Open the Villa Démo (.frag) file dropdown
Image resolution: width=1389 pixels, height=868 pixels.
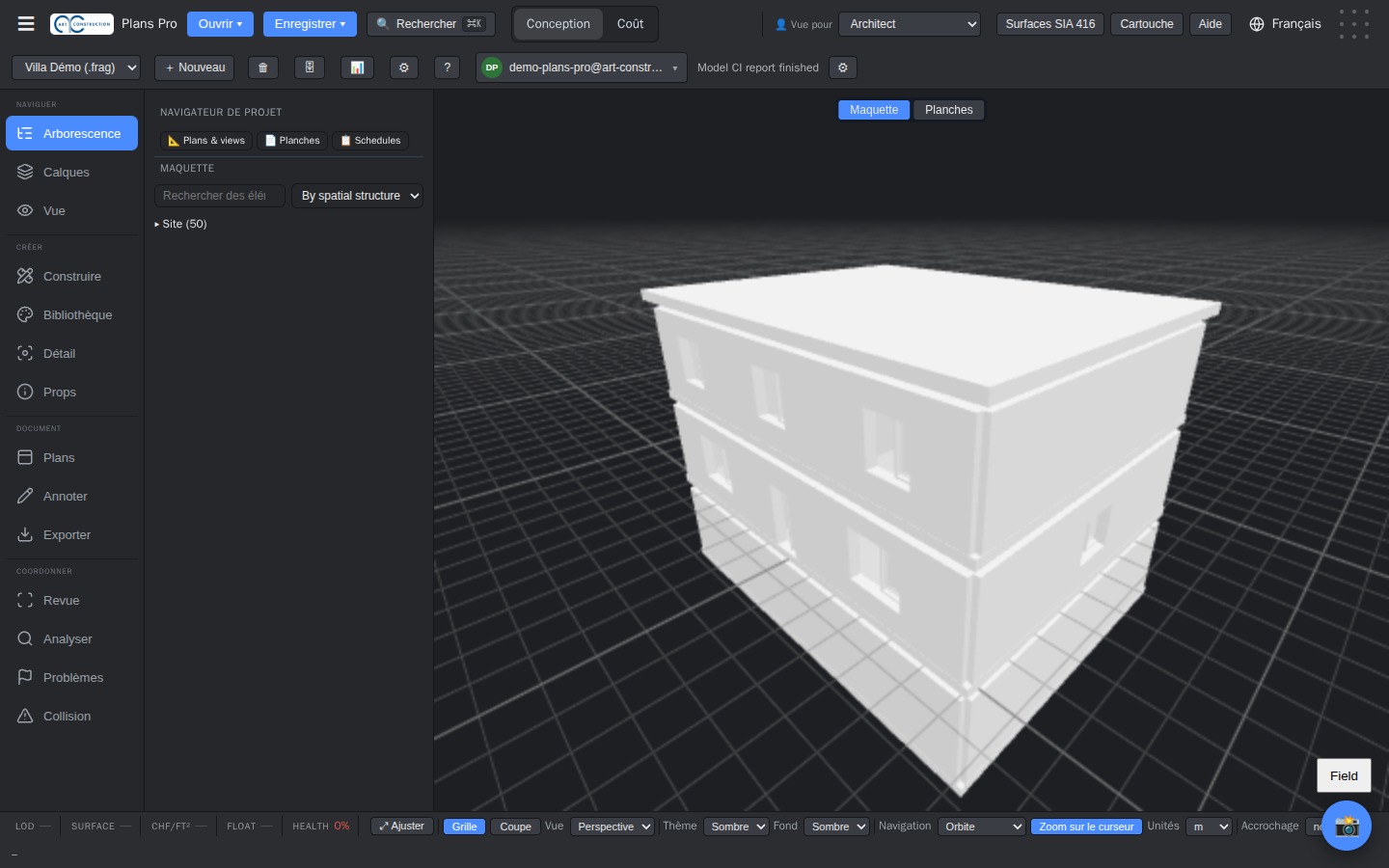click(76, 68)
